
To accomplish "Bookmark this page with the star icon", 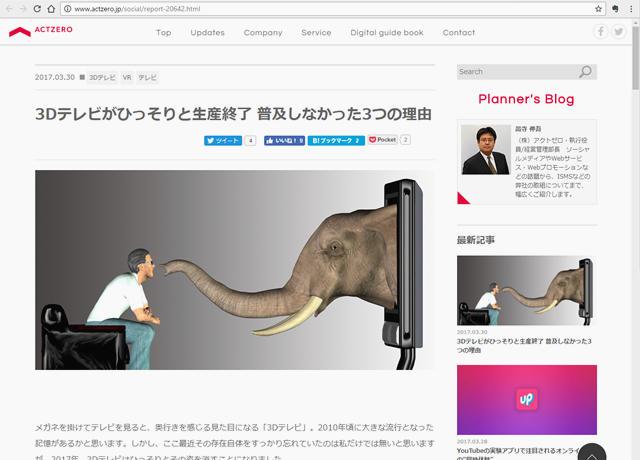I will (600, 8).
